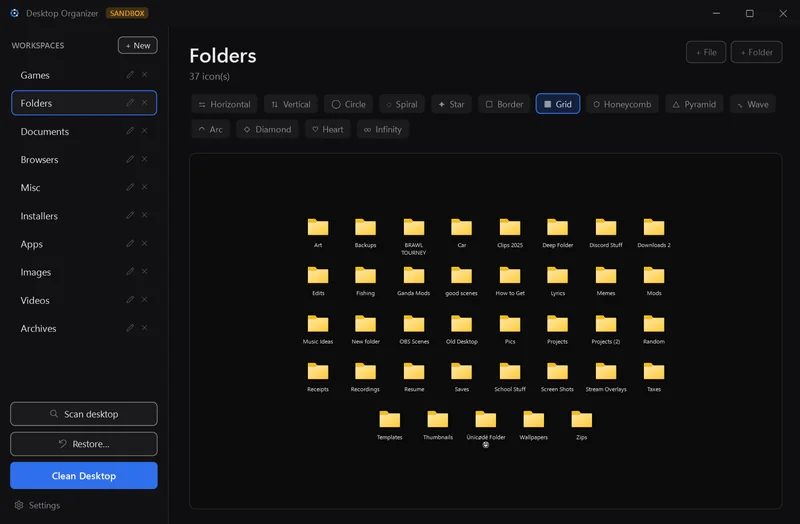Select the active Grid layout
Image resolution: width=800 pixels, height=524 pixels.
click(558, 104)
